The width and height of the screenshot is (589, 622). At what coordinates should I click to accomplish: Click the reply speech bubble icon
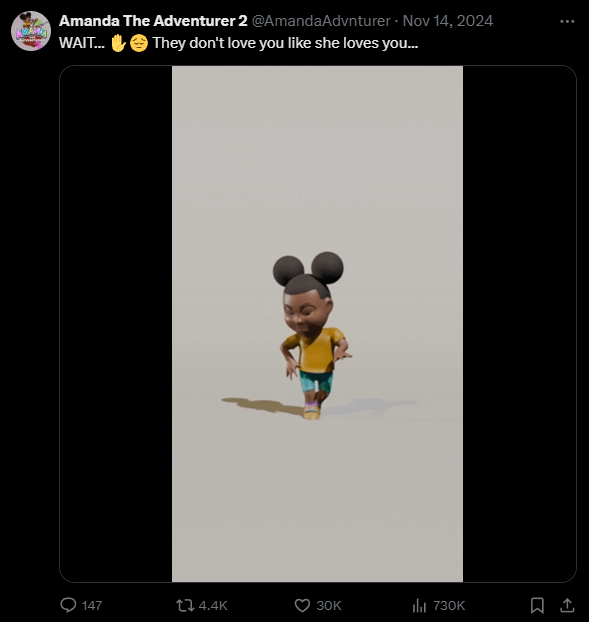tap(68, 605)
